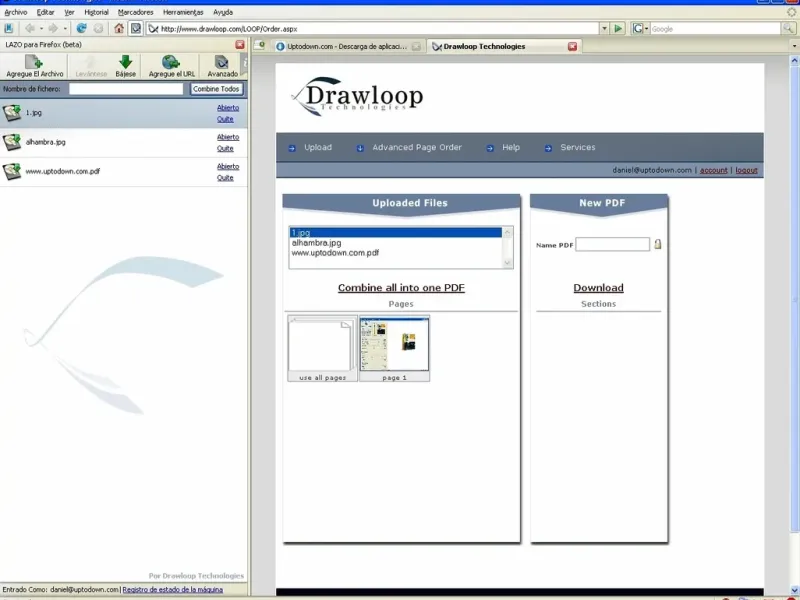Click the green Bájese download arrow

126,62
